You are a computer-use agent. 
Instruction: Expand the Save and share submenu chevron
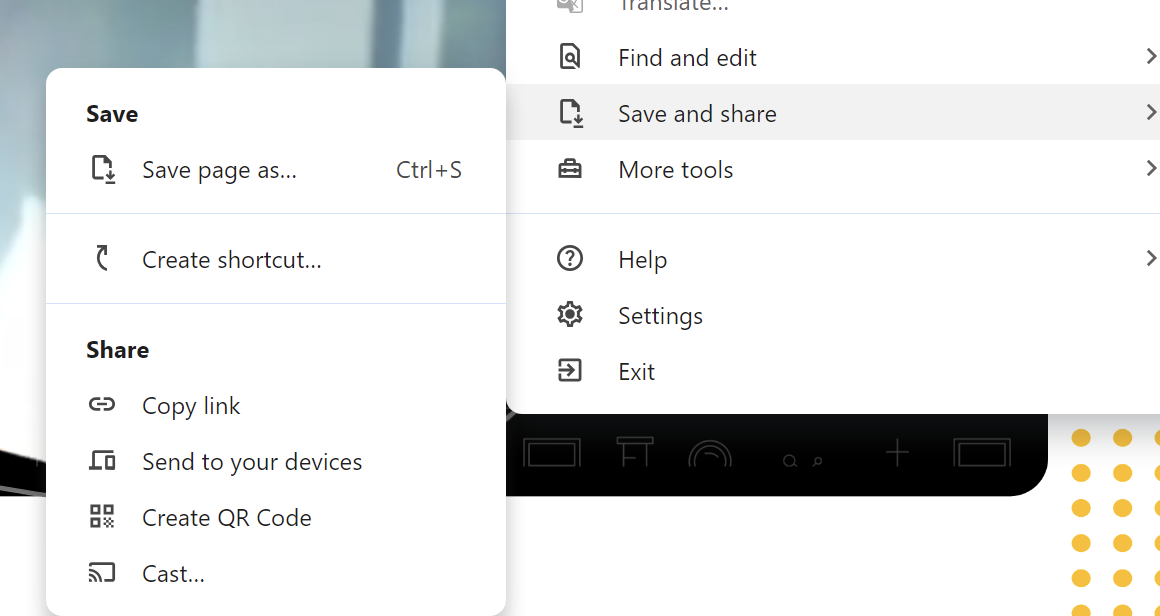(x=1152, y=112)
